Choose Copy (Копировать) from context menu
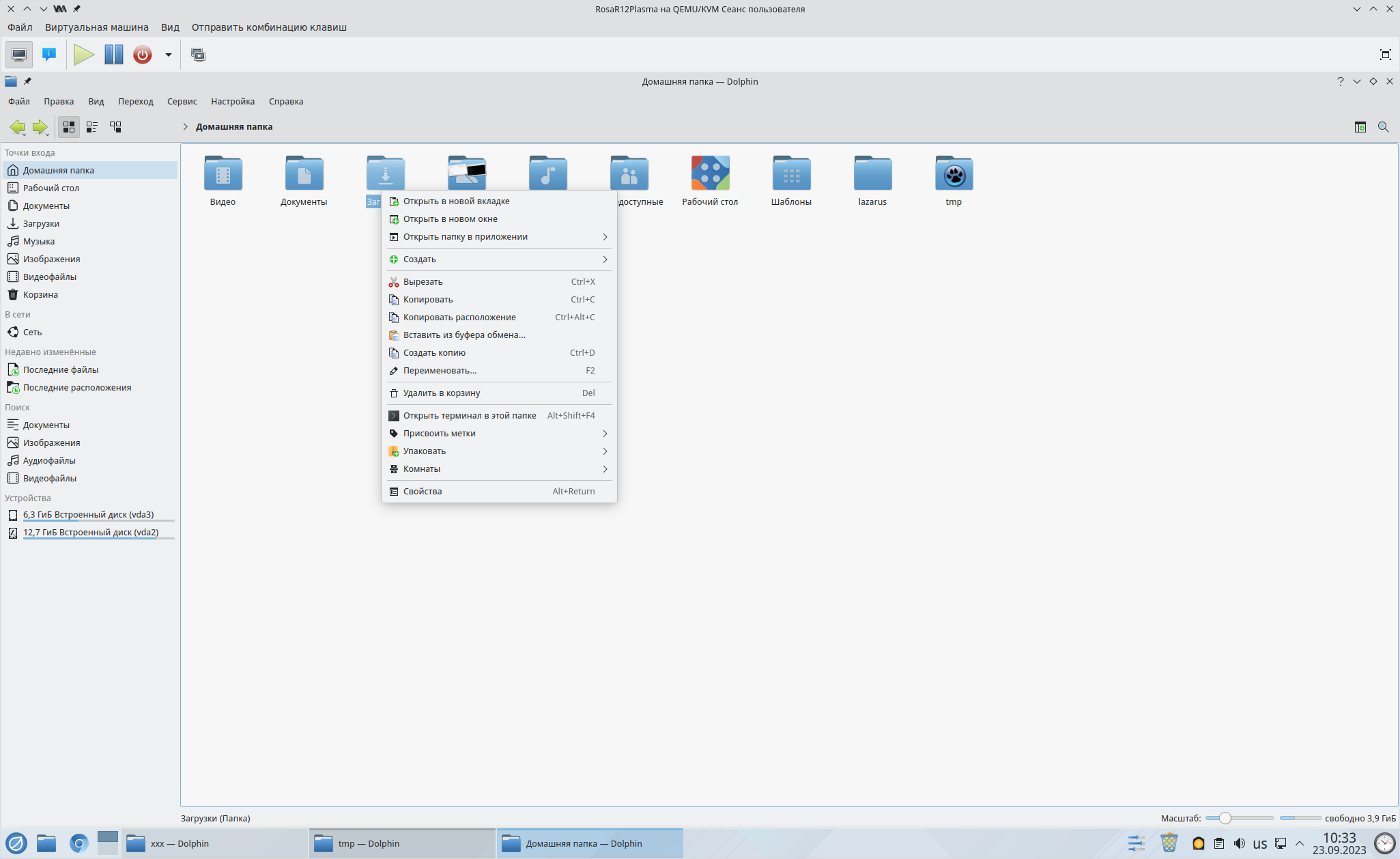The width and height of the screenshot is (1400, 859). 428,300
